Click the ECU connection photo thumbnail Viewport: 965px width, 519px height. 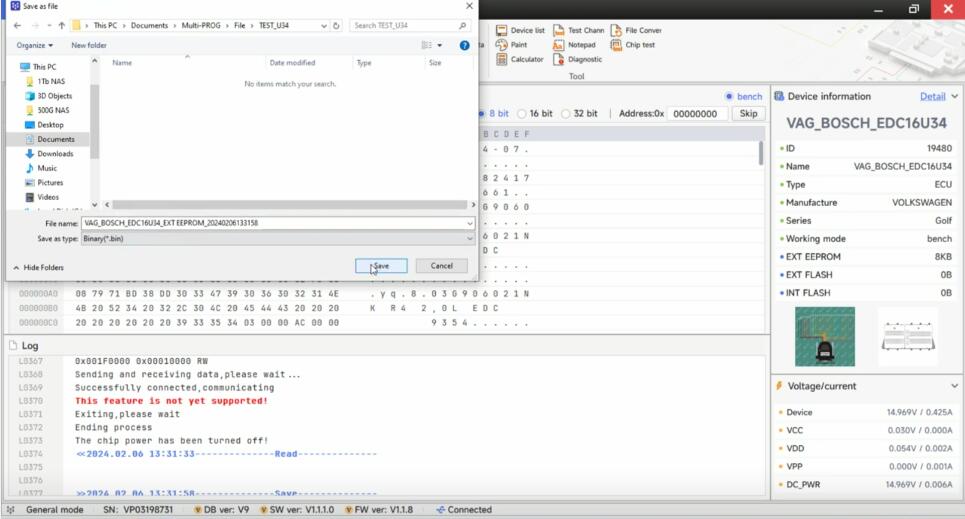click(x=825, y=337)
